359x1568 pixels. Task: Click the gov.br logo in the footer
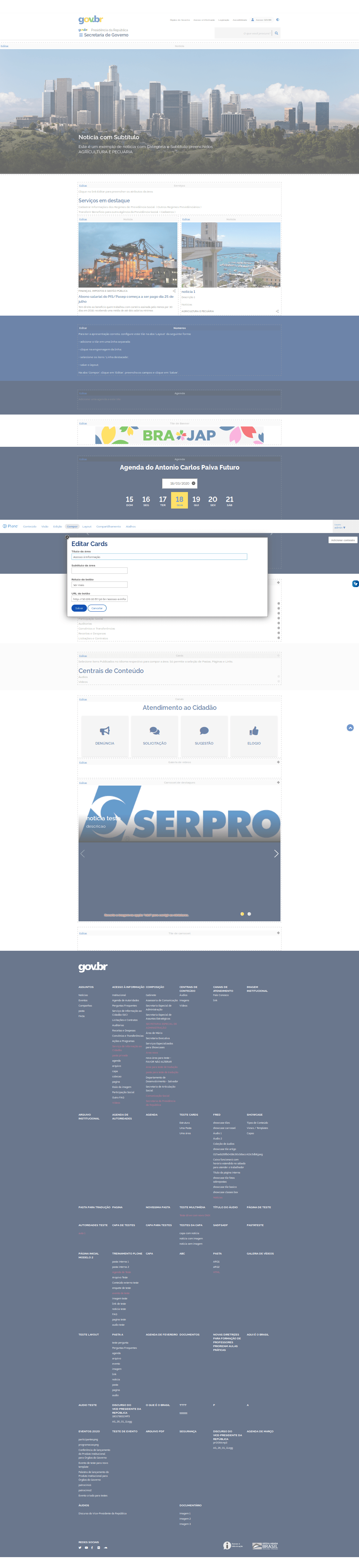point(93,967)
